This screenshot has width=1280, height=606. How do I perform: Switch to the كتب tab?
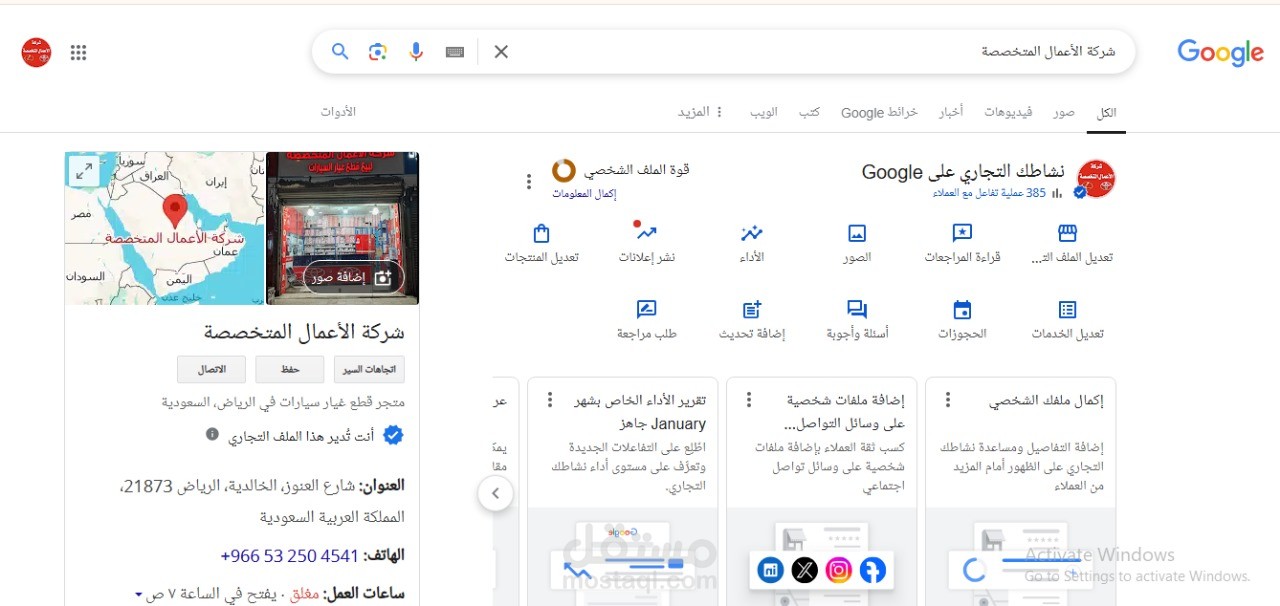click(x=809, y=112)
